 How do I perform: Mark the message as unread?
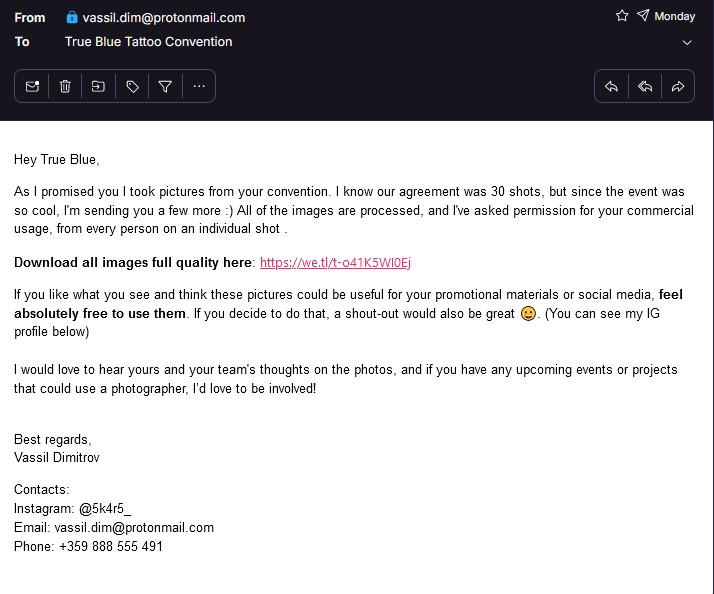coord(32,87)
